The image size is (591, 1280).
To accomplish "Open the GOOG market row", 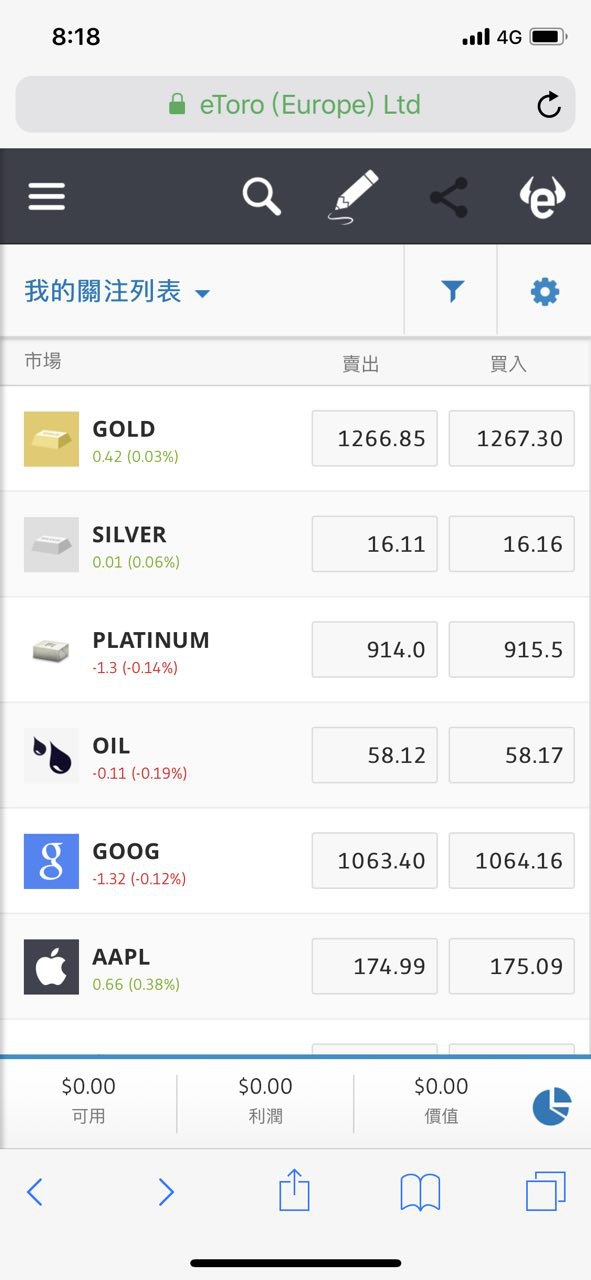I will coord(295,861).
